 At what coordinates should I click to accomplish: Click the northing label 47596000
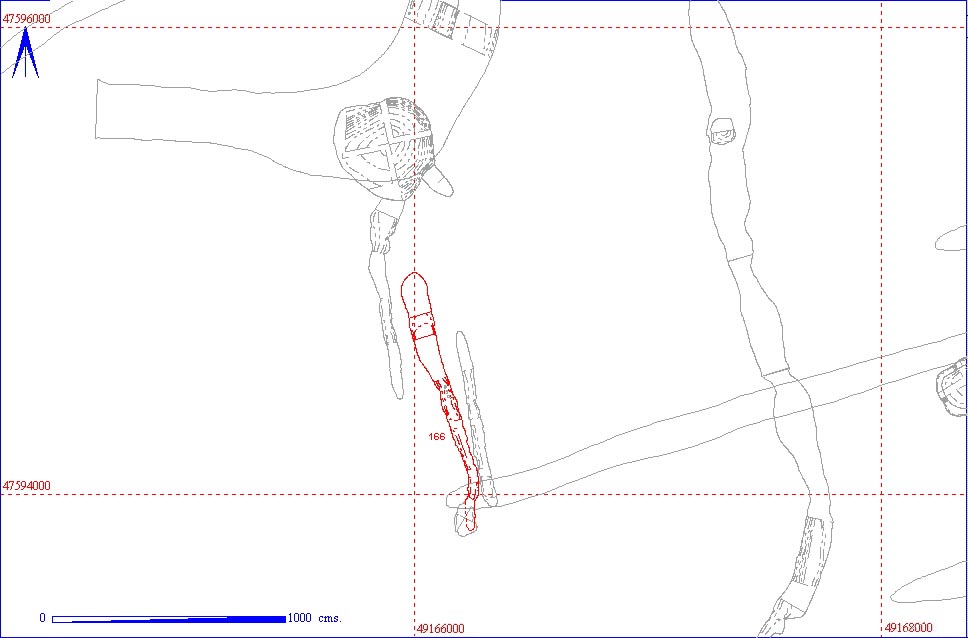coord(27,19)
